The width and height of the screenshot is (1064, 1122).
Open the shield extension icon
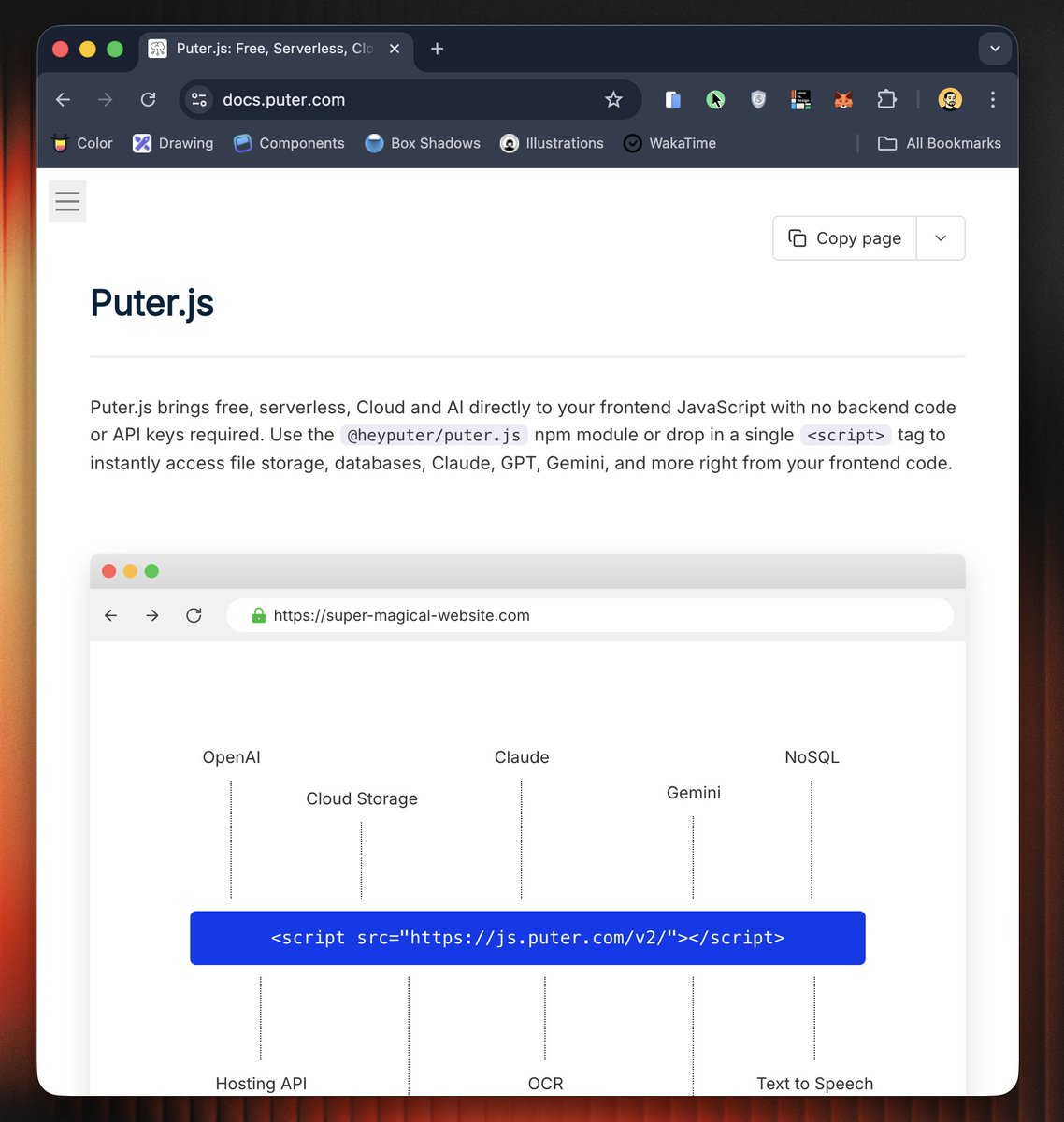tap(758, 99)
